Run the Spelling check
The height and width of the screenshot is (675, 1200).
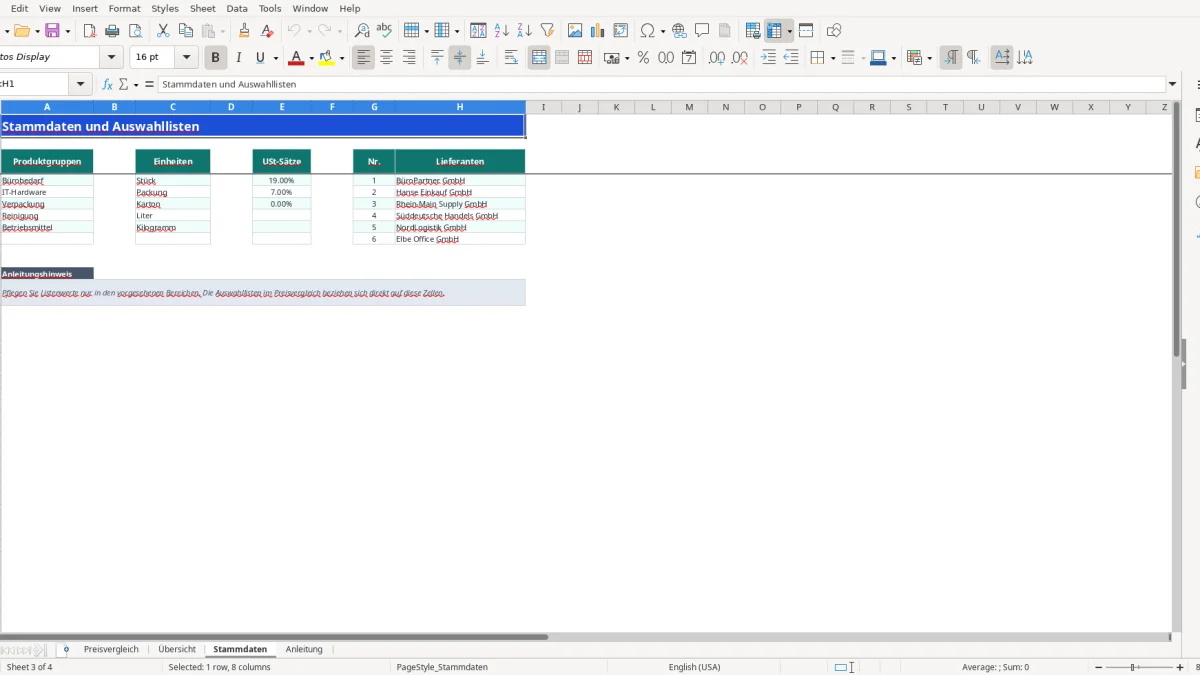[x=384, y=31]
